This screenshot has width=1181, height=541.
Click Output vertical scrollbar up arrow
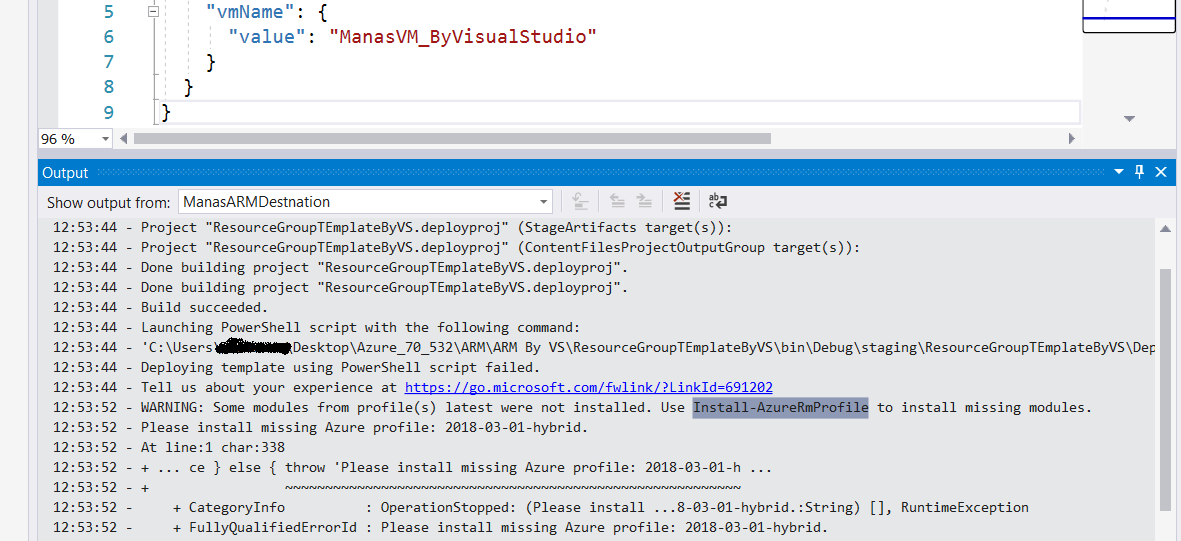(1165, 228)
